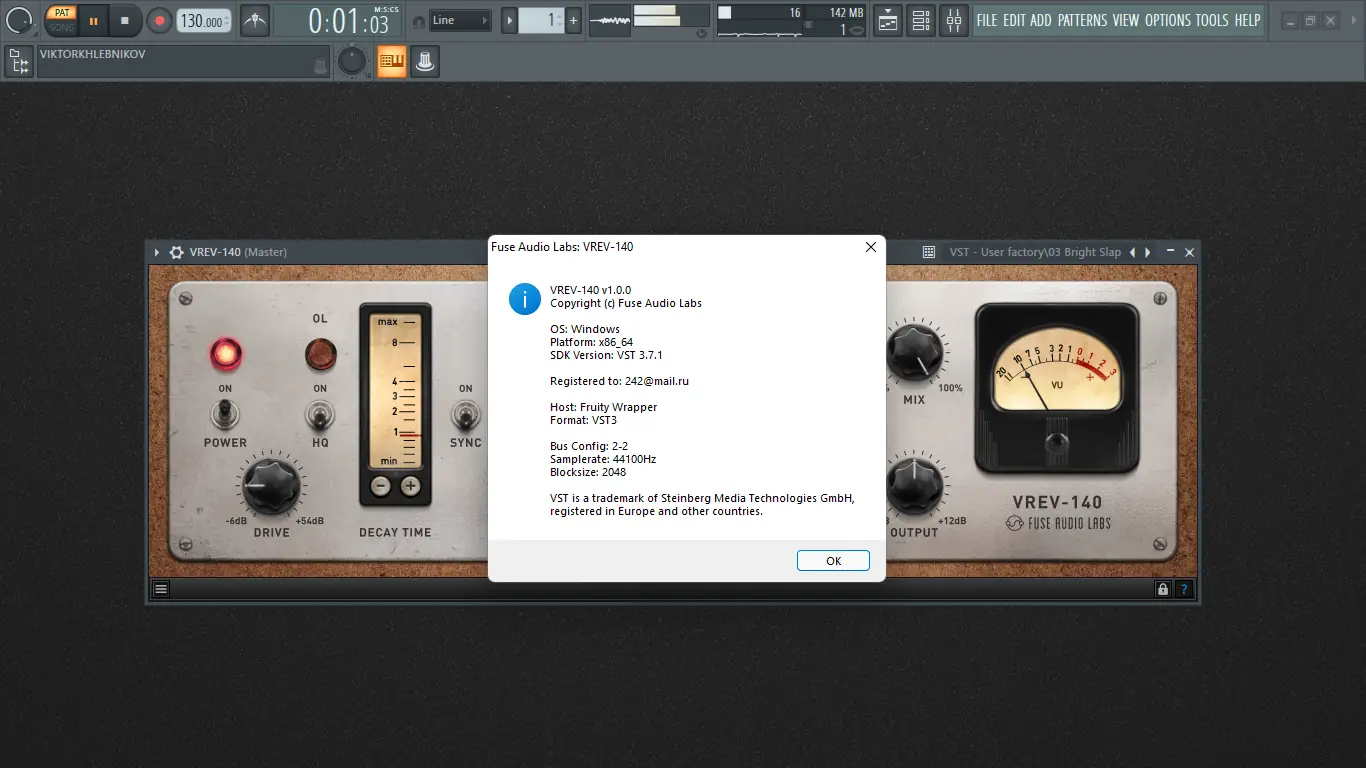
Task: Turn the main volume knob in top-left corner
Action: (19, 19)
